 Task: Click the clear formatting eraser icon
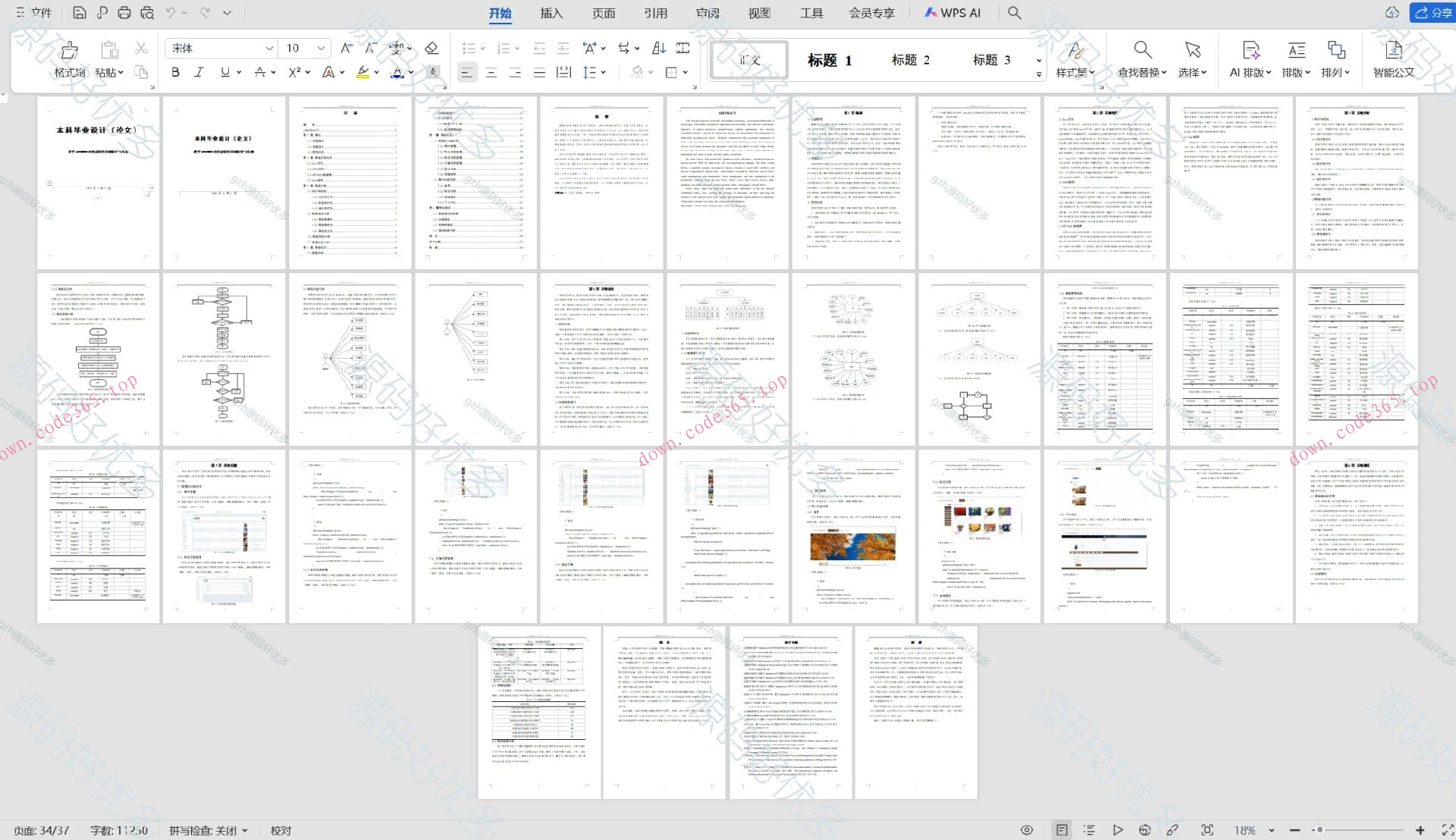point(431,48)
